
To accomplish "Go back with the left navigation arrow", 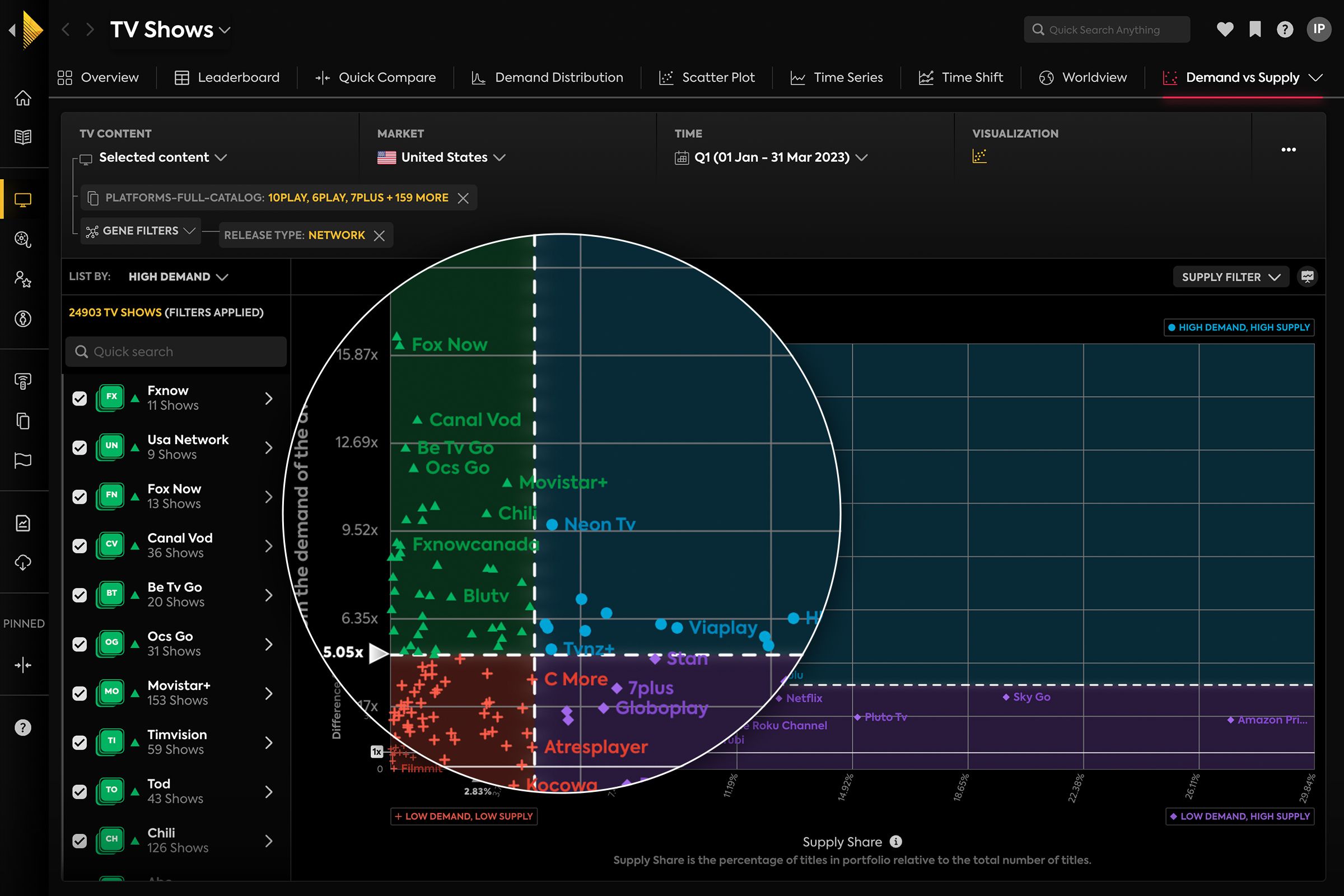I will tap(66, 29).
